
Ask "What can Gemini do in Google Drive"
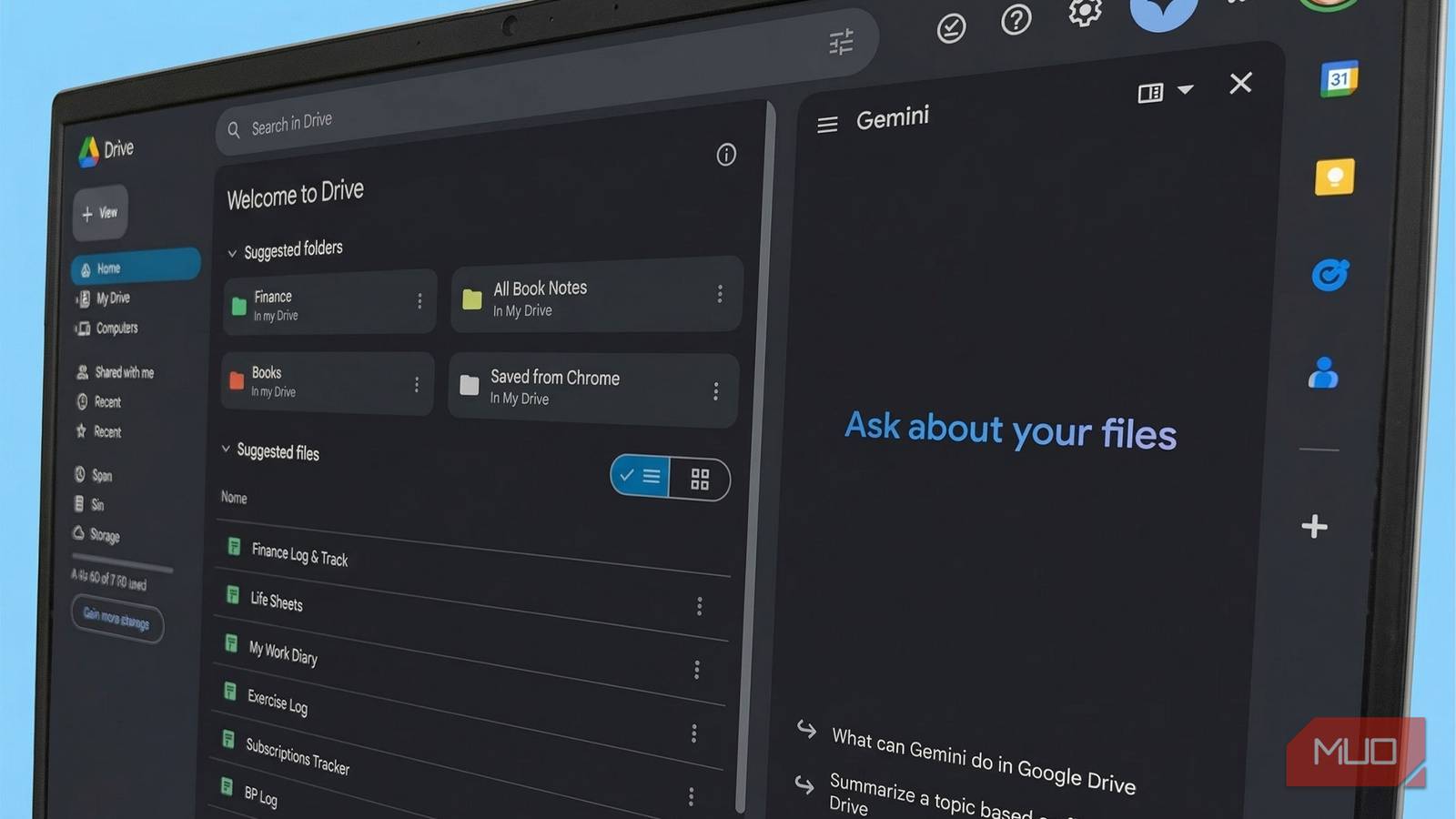tap(984, 760)
